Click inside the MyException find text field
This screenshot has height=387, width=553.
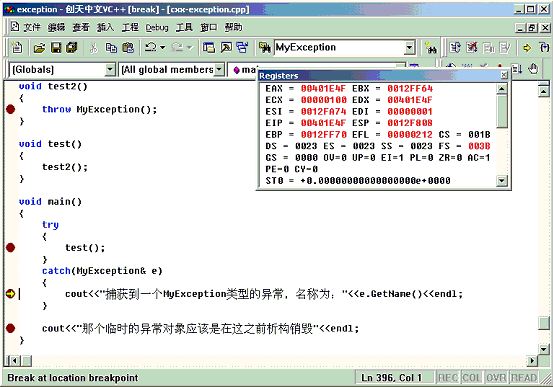tap(339, 47)
